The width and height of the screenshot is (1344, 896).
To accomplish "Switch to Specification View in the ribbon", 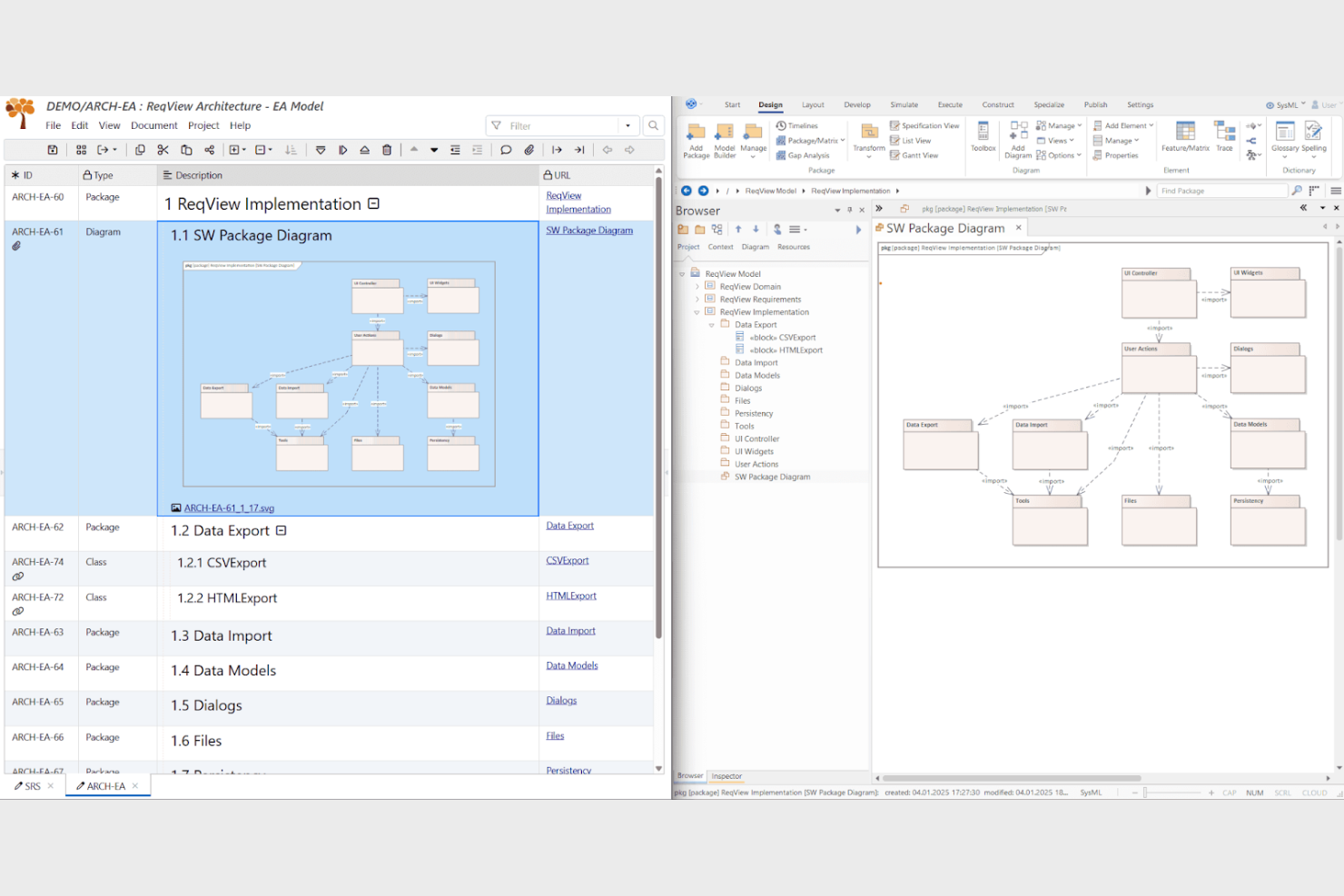I will point(924,126).
